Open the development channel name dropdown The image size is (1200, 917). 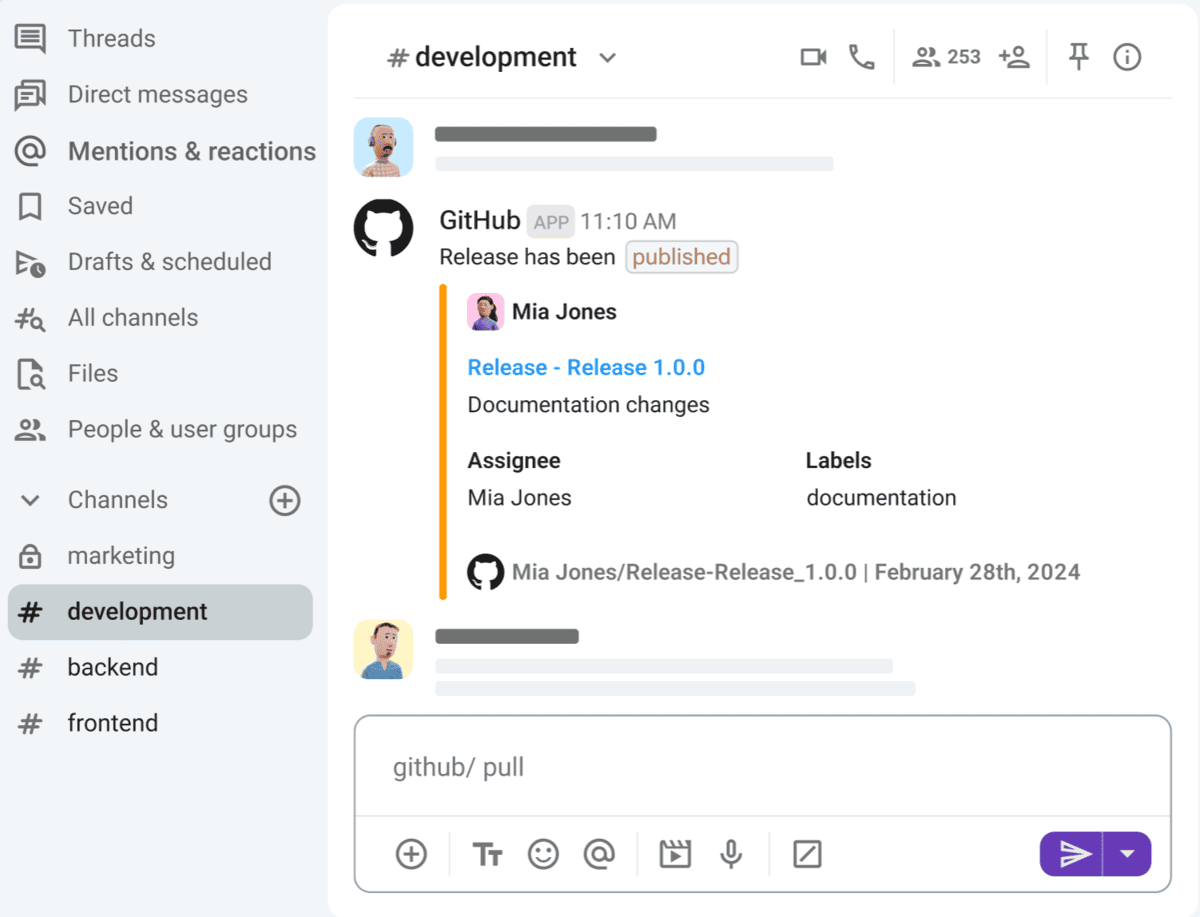click(x=608, y=57)
